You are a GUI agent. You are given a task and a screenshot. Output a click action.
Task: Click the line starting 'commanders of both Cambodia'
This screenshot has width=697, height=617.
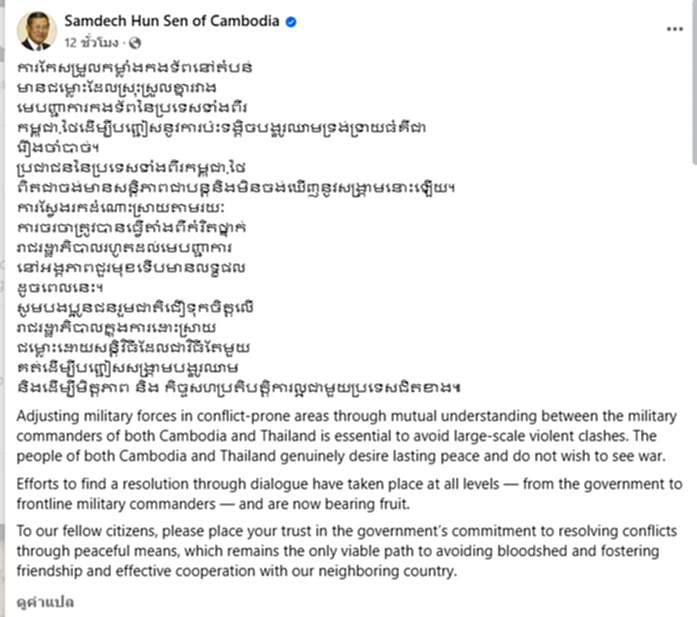point(336,436)
